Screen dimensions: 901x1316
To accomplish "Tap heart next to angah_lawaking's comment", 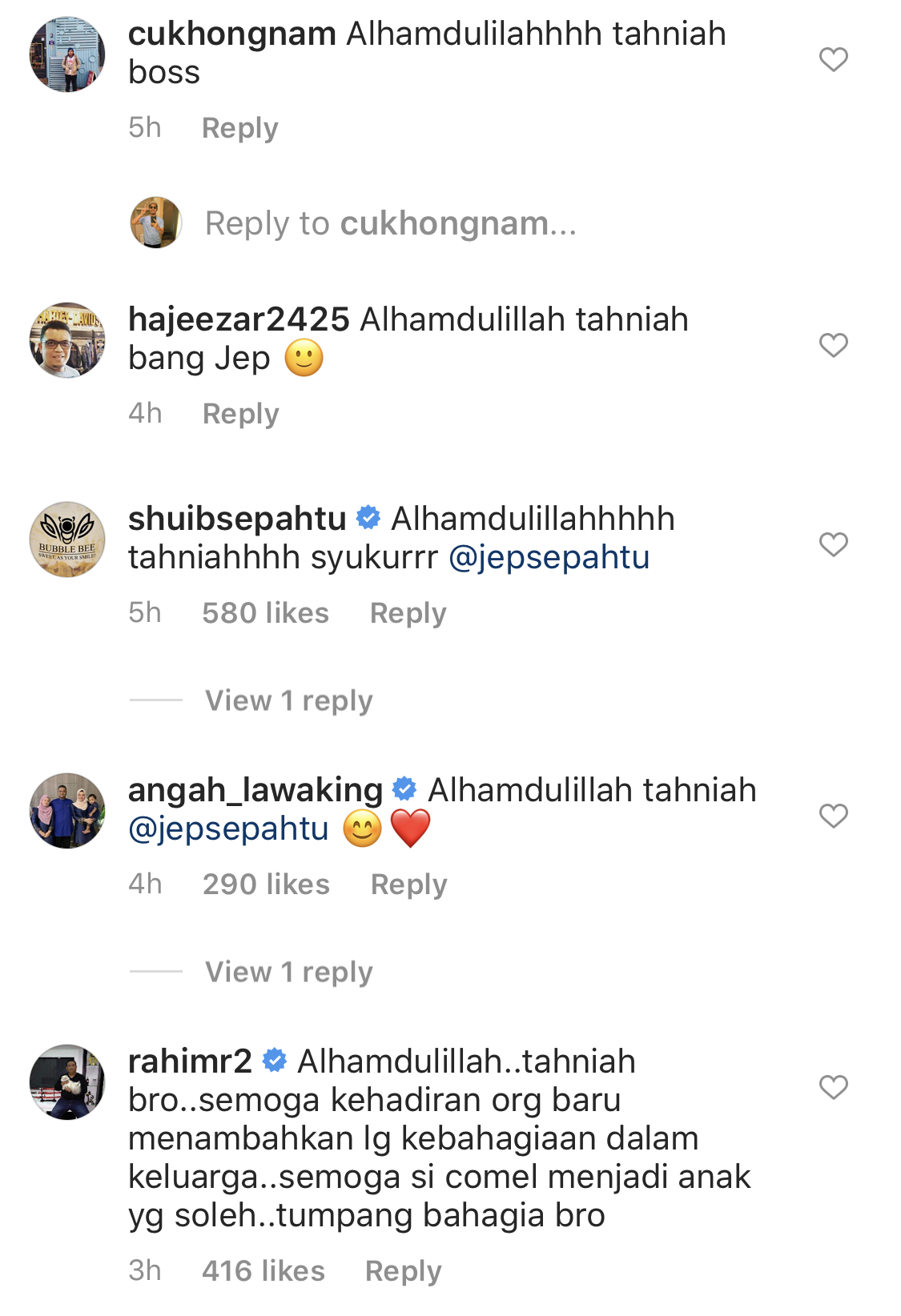I will point(833,816).
